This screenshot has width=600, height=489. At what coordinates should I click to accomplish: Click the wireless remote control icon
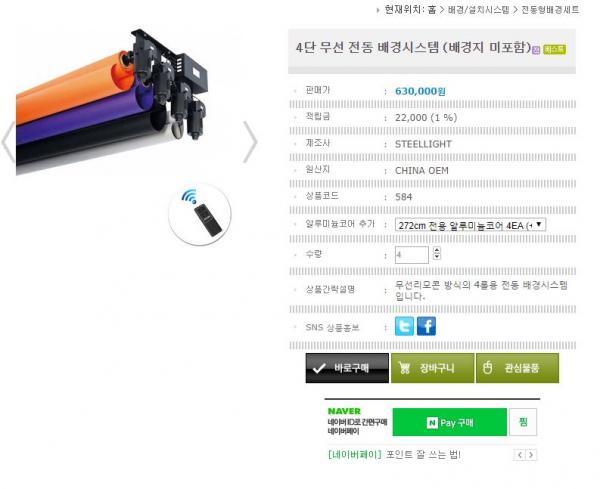click(x=200, y=214)
